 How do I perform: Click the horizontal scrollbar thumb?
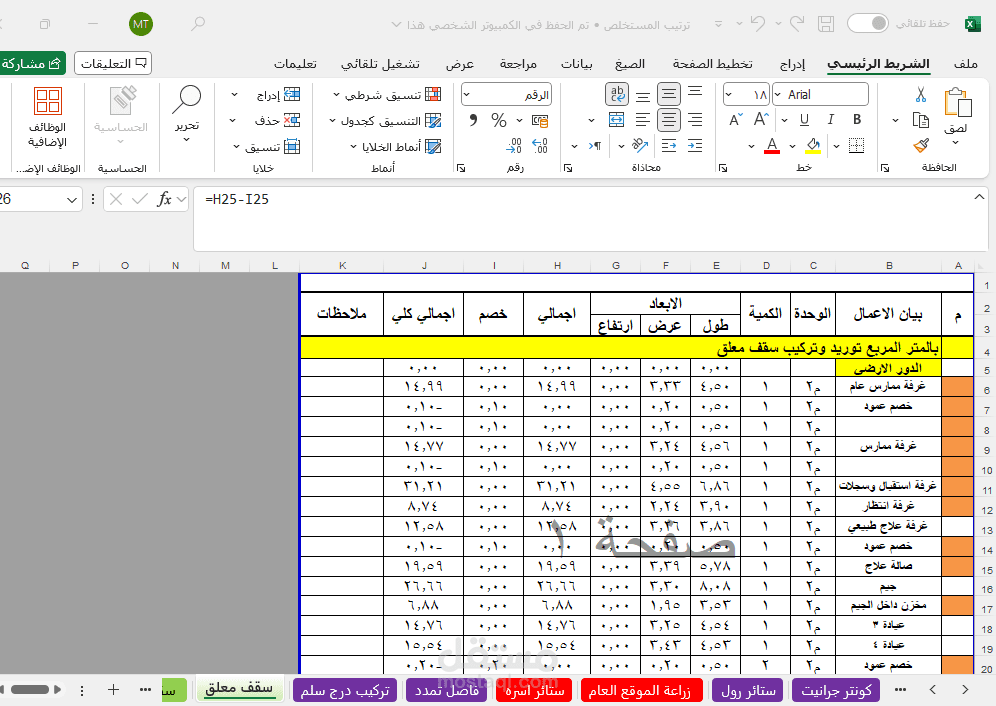pyautogui.click(x=30, y=689)
